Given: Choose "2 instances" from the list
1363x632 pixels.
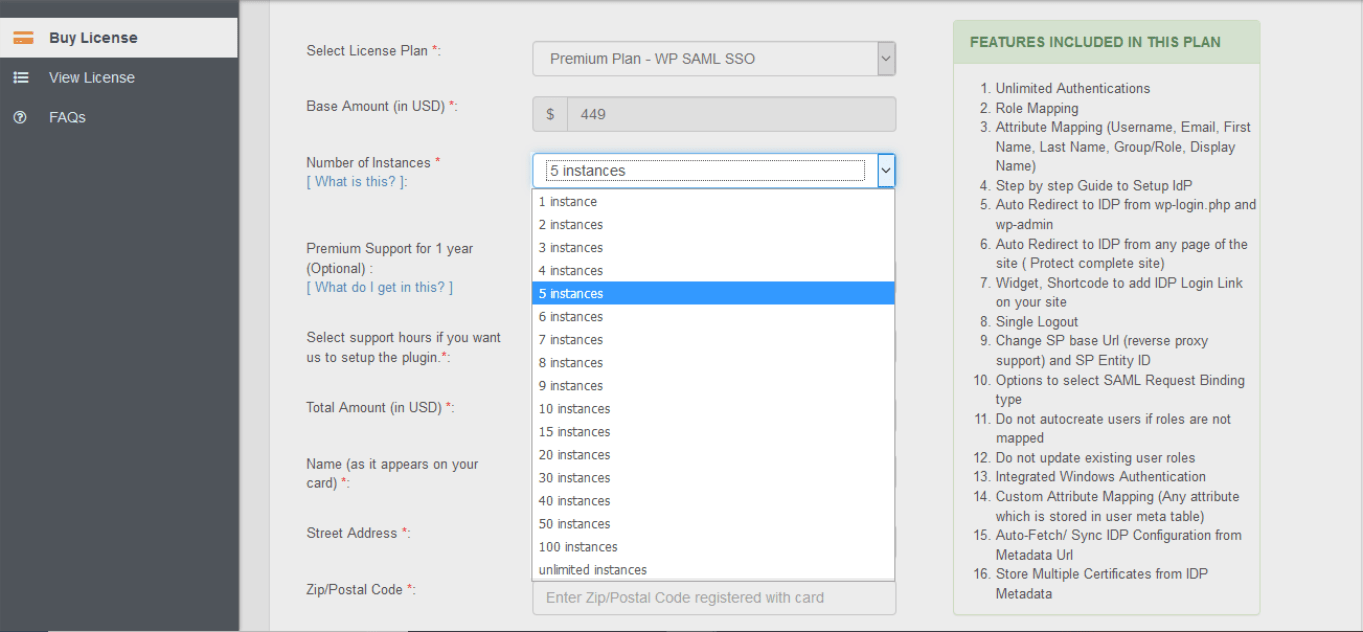Looking at the screenshot, I should coord(714,225).
